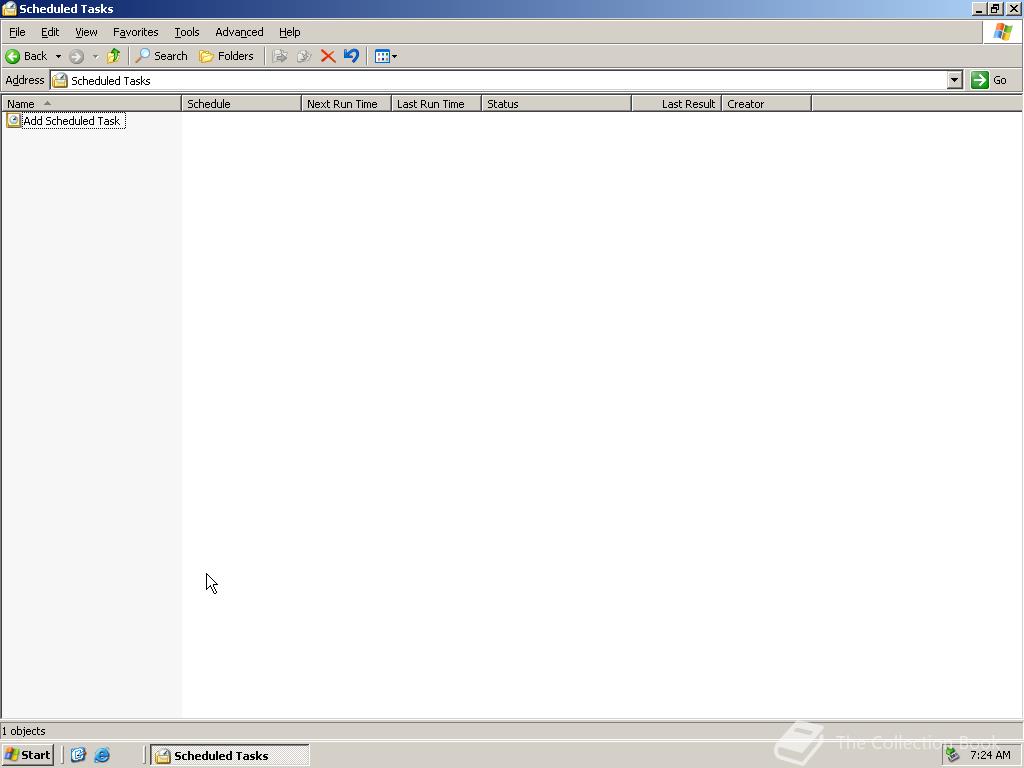Open the Start menu
The image size is (1024, 768).
[27, 755]
